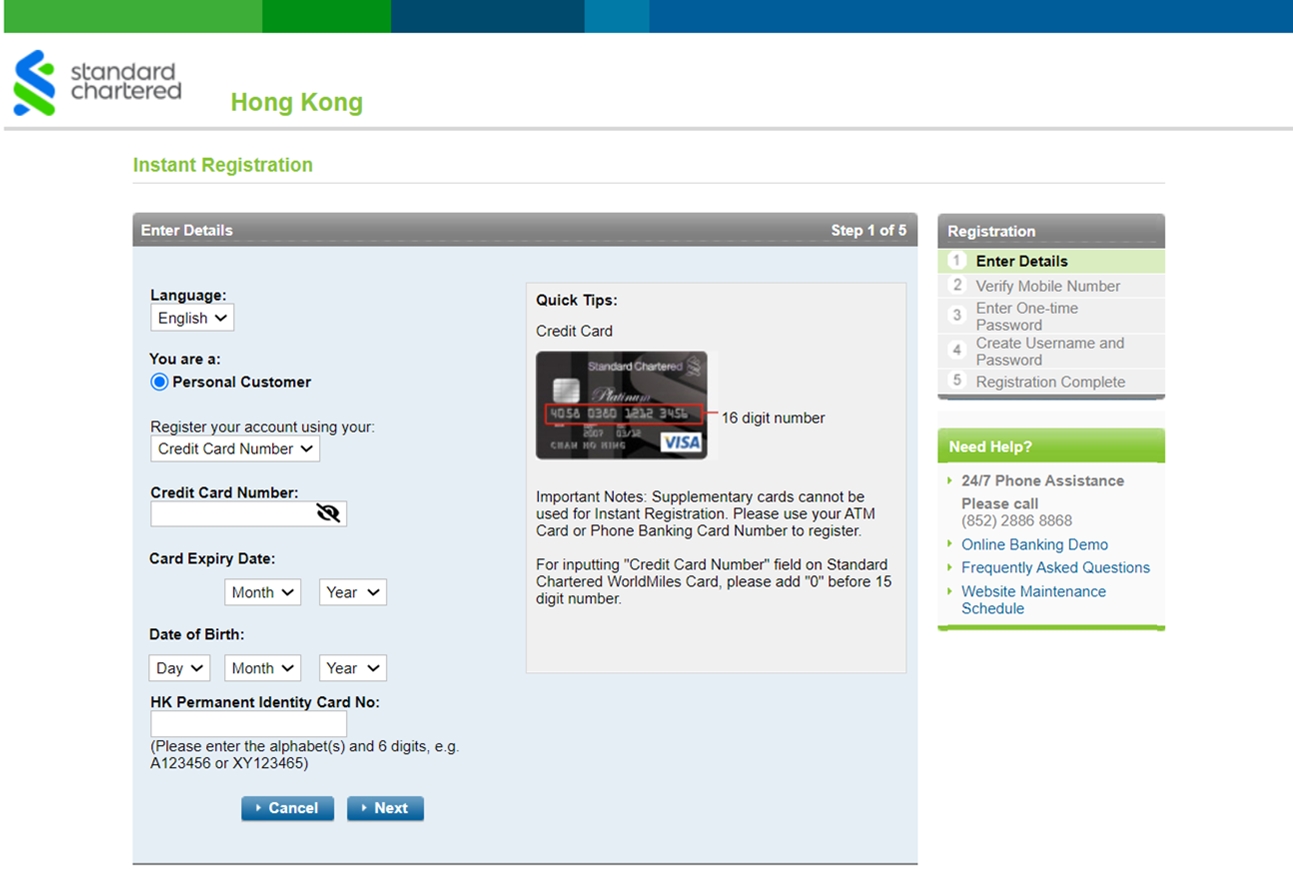This screenshot has width=1293, height=885.
Task: Select the Personal Customer radio button
Action: (x=159, y=382)
